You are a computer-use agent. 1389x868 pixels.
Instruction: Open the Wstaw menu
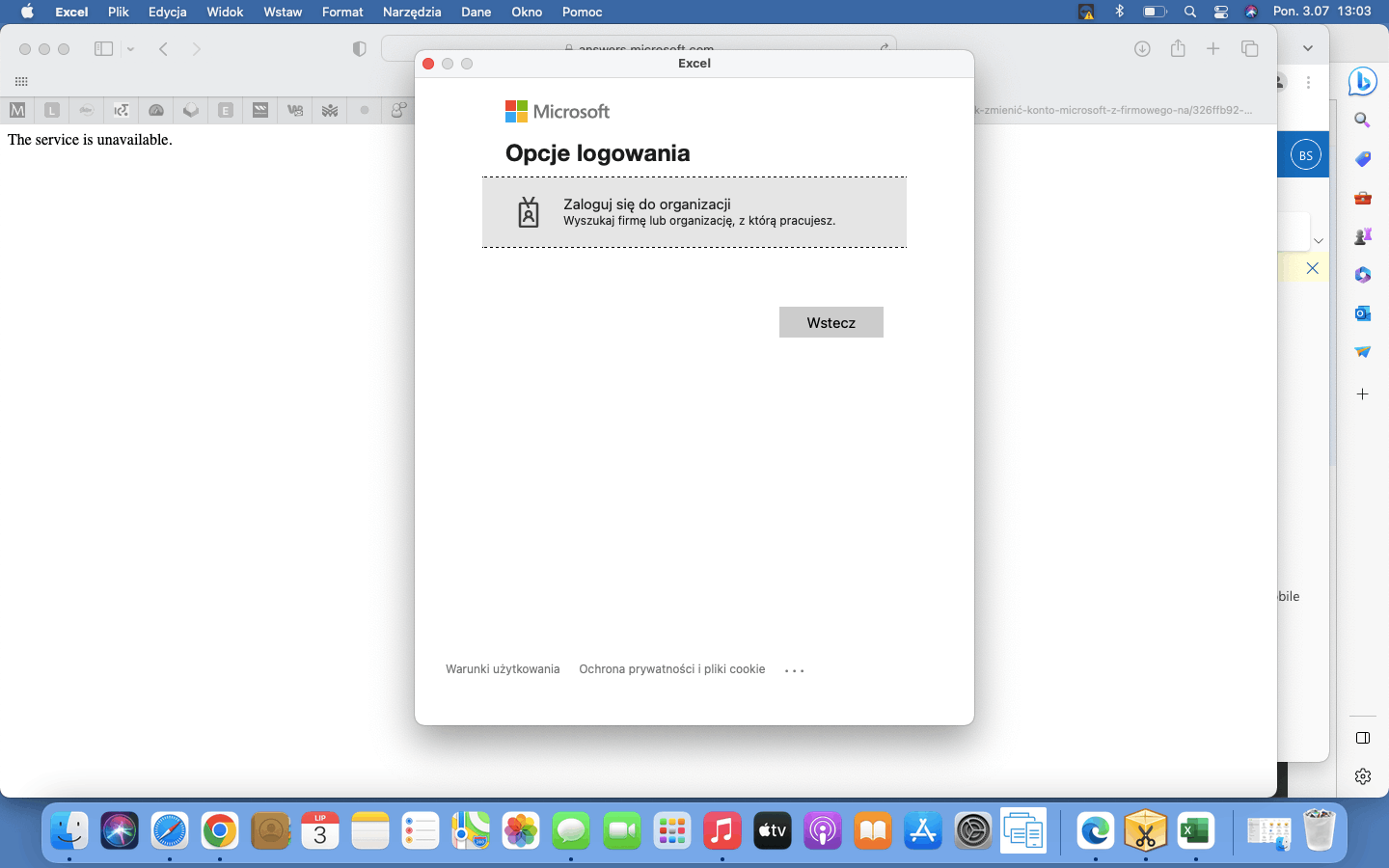[283, 12]
